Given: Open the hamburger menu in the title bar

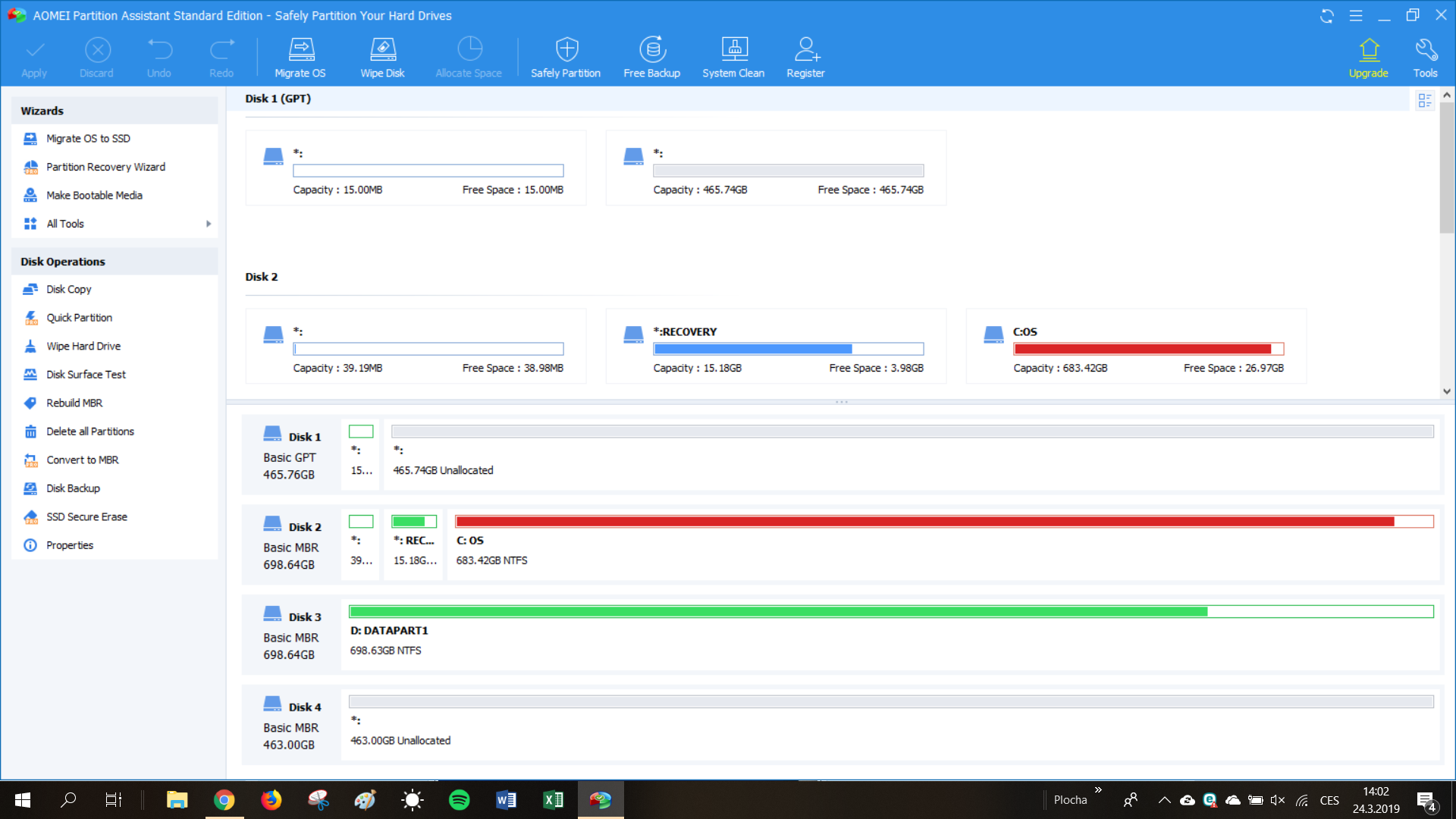Looking at the screenshot, I should click(x=1356, y=16).
